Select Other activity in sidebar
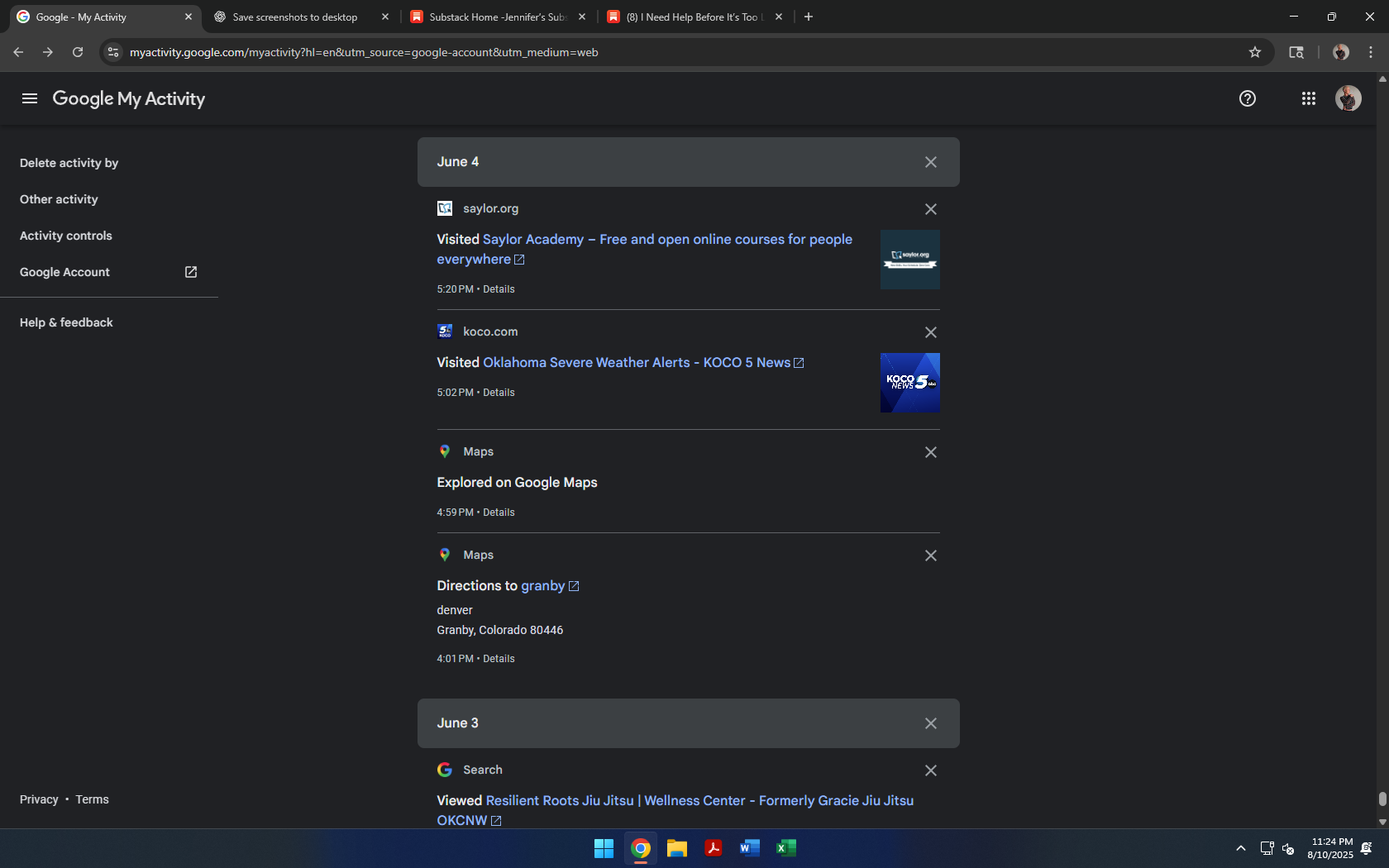Screen dimensions: 1389x868 pos(59,199)
